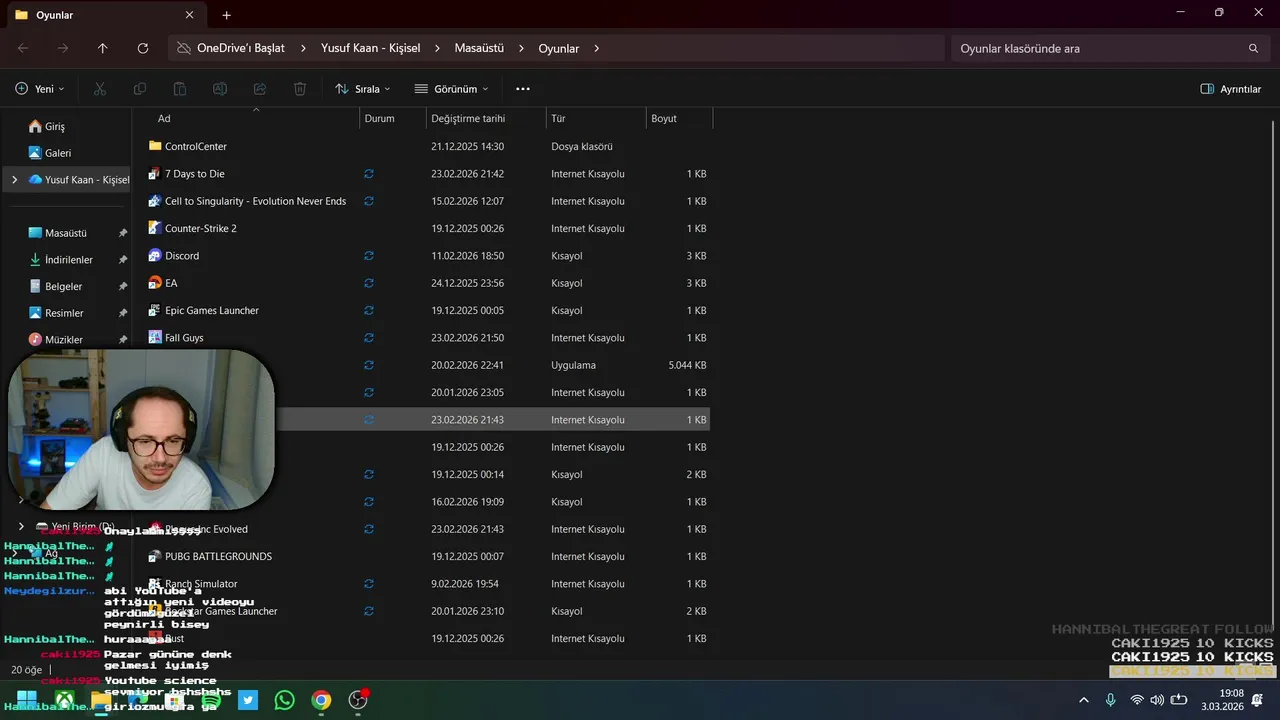
Task: Expand Yusuf Kaan - Kişisel tree node in sidebar
Action: tap(14, 180)
